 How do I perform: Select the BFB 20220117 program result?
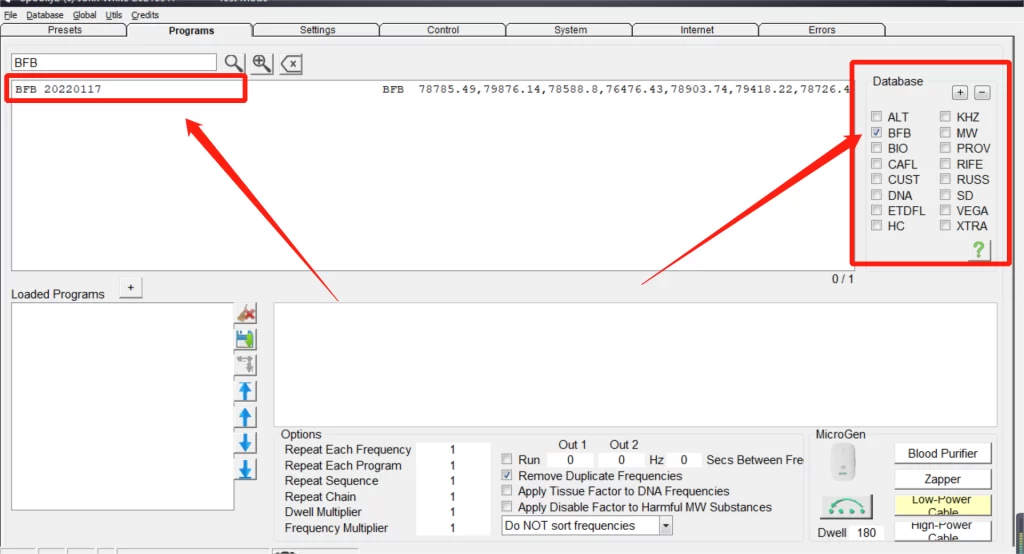point(58,89)
